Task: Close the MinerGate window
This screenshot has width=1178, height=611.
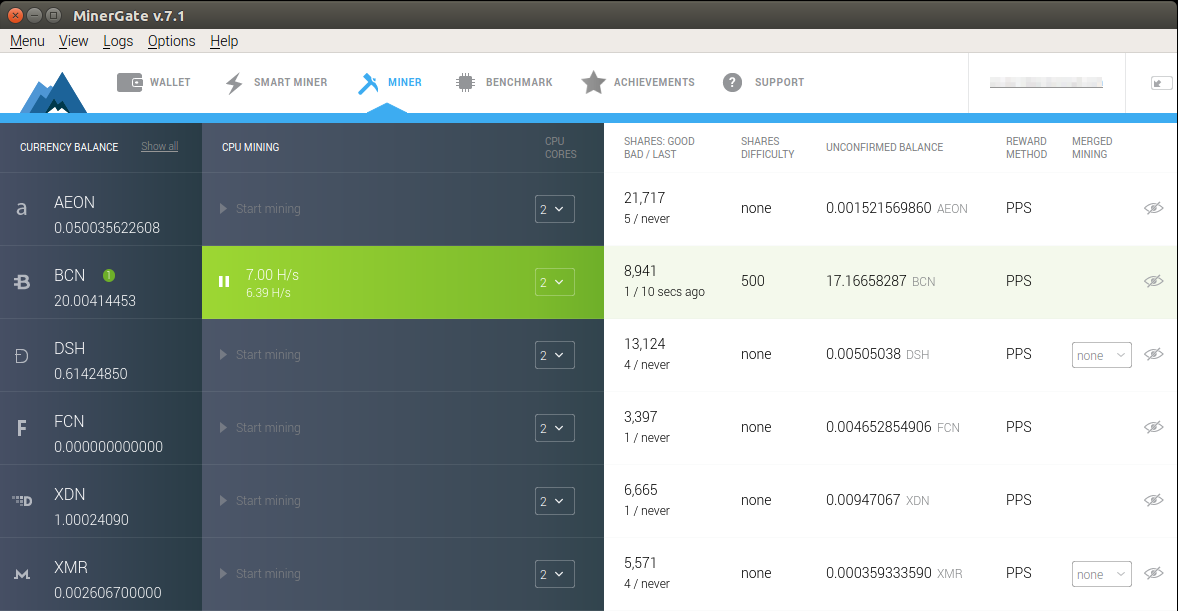Action: (15, 15)
